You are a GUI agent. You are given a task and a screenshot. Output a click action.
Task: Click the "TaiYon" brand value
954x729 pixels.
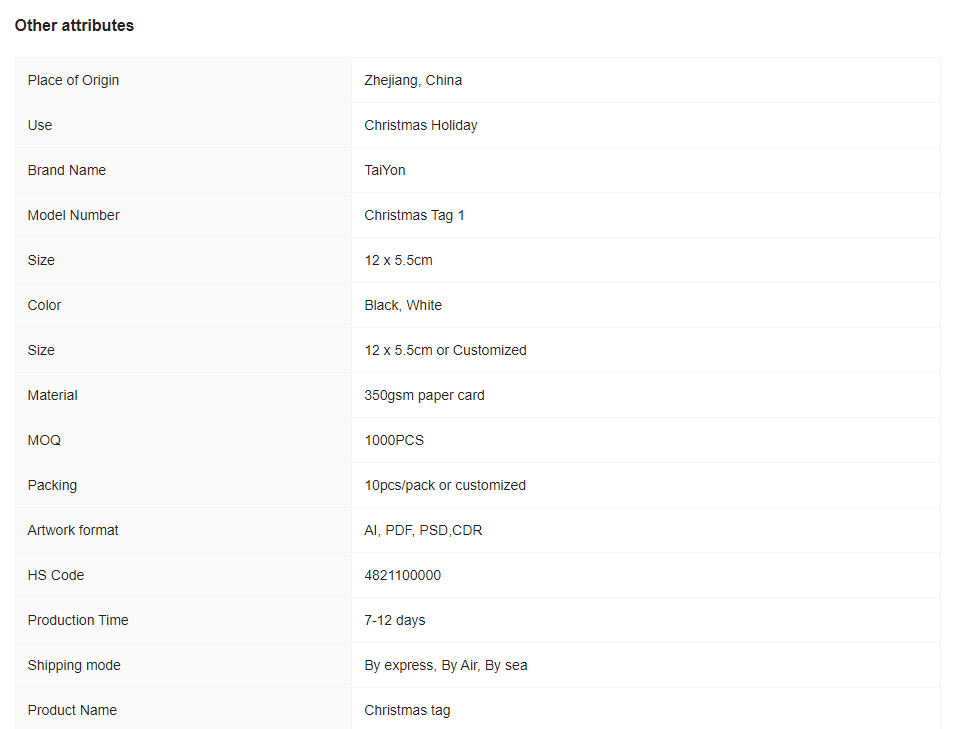pos(385,170)
